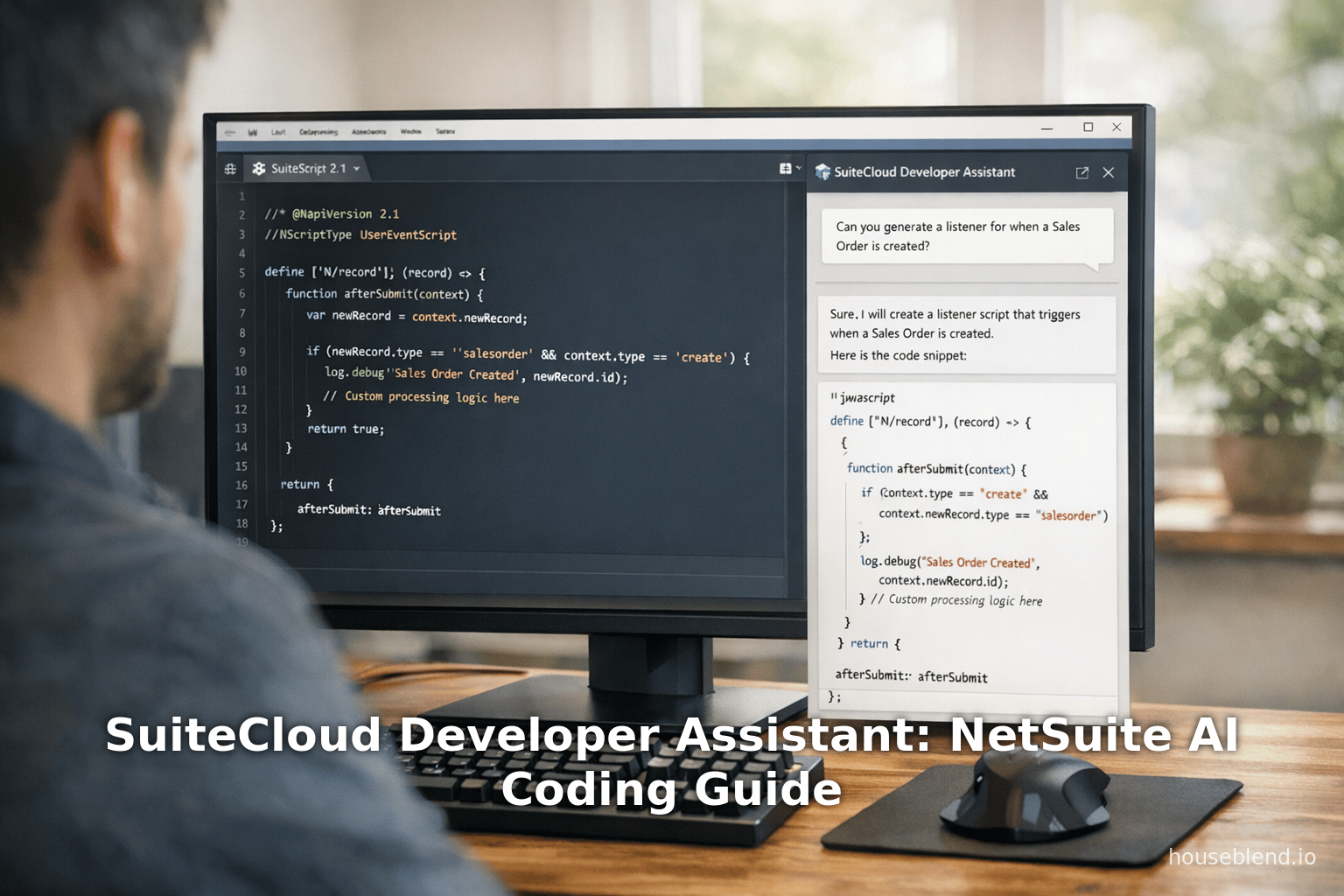The height and width of the screenshot is (896, 1344).
Task: Expand the SuiteScript 2.1 tab dropdown
Action: (355, 168)
